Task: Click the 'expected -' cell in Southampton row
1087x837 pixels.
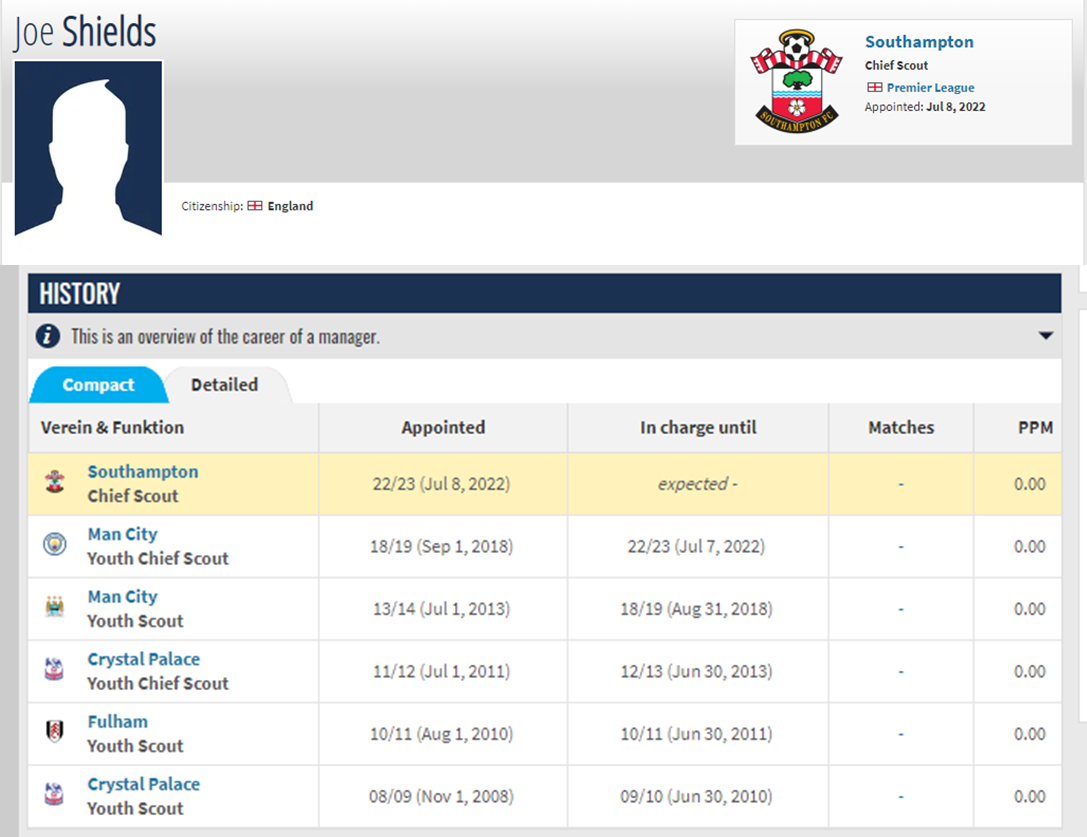Action: coord(697,483)
